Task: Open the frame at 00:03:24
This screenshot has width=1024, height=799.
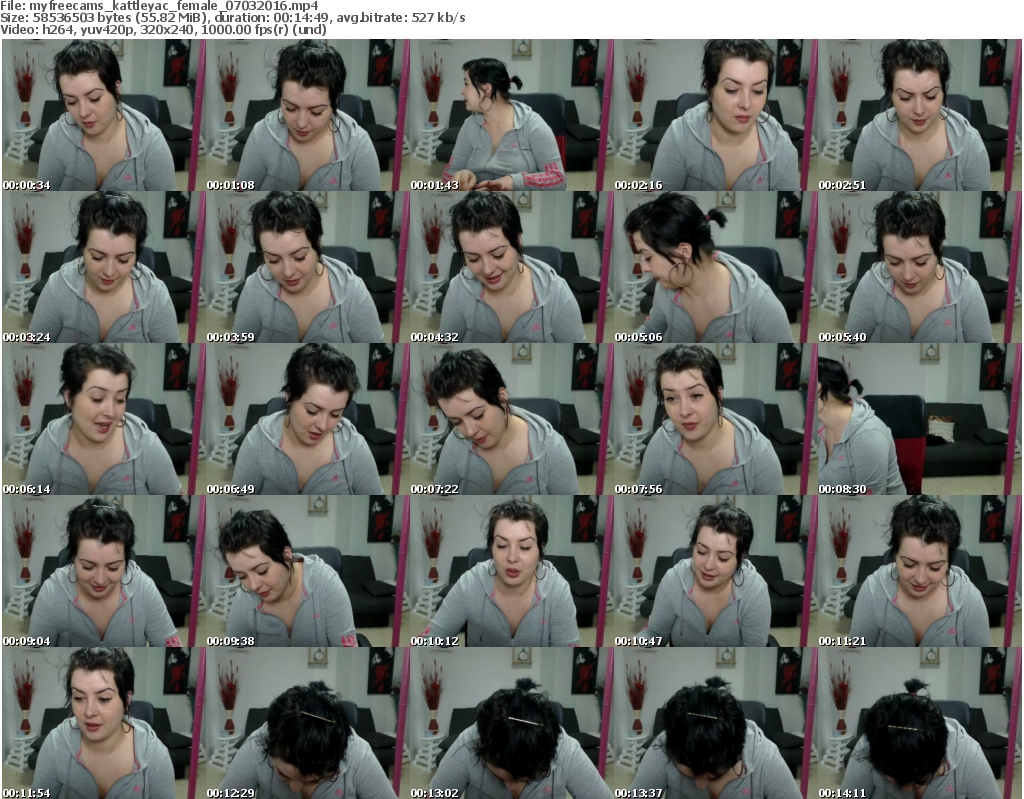Action: pyautogui.click(x=102, y=268)
